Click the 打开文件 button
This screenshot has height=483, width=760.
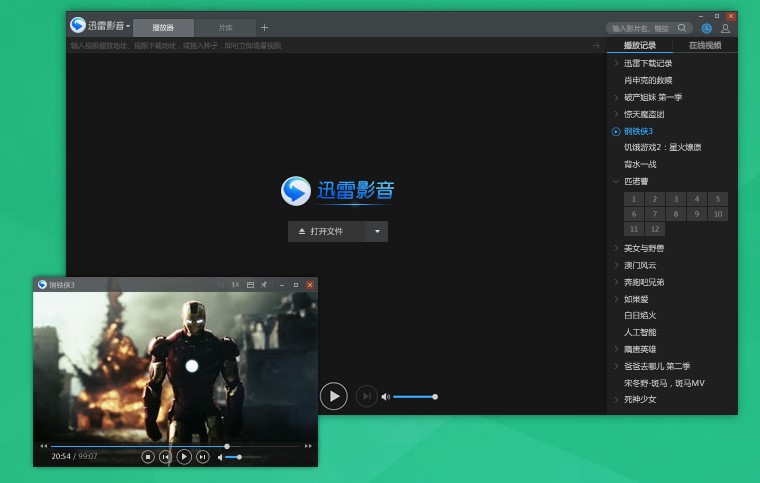click(326, 231)
